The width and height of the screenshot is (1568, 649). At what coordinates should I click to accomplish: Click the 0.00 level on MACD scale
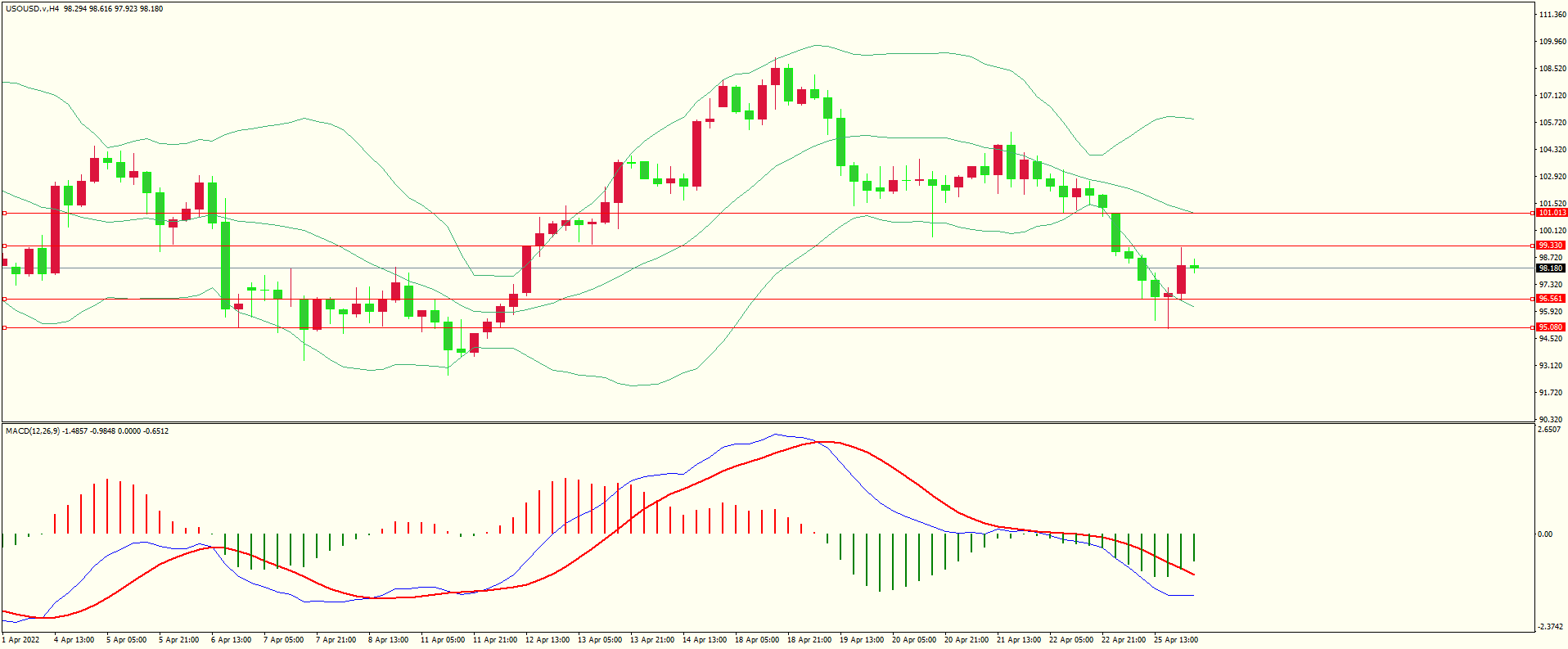point(1545,534)
